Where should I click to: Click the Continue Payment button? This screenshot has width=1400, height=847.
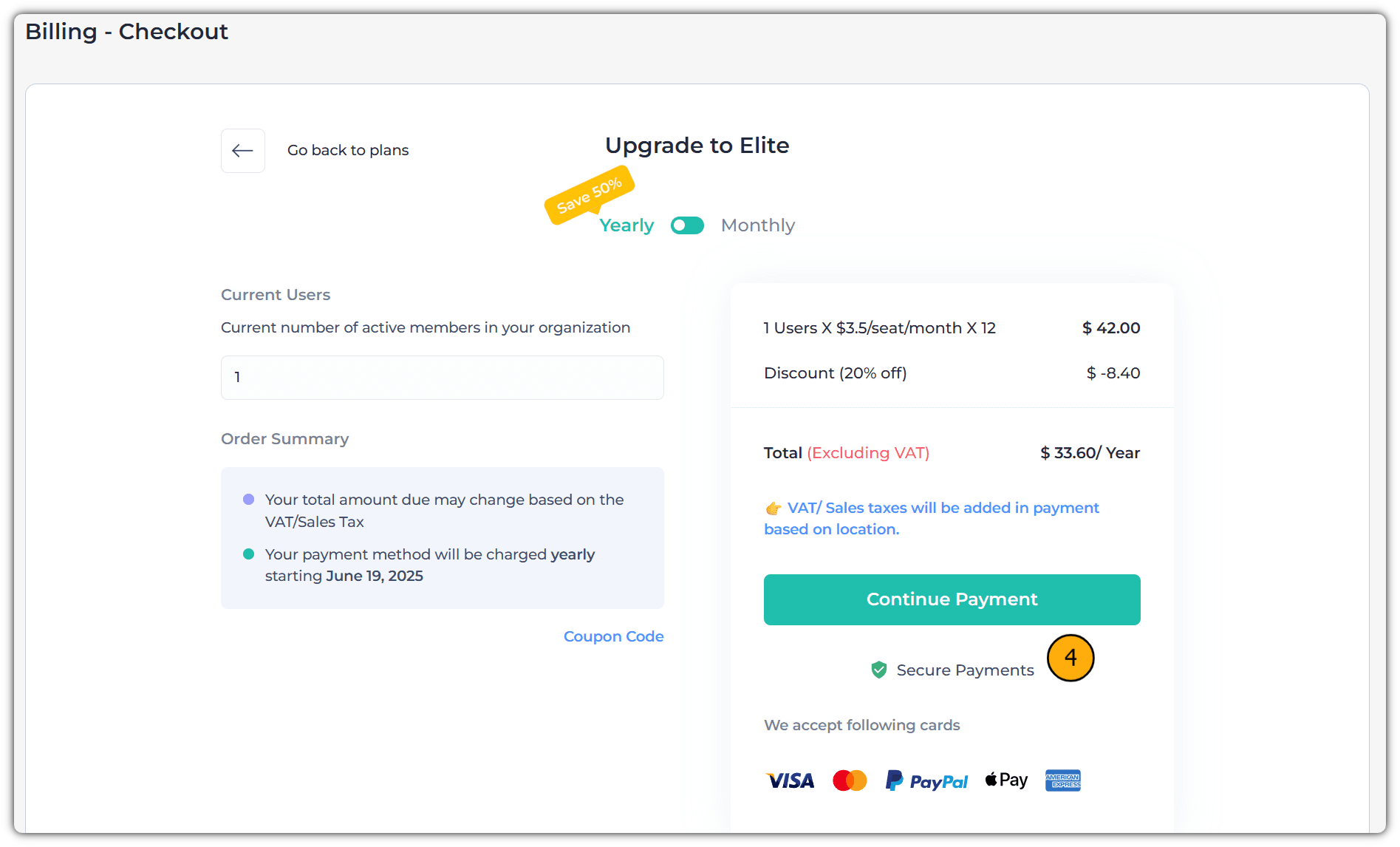952,599
